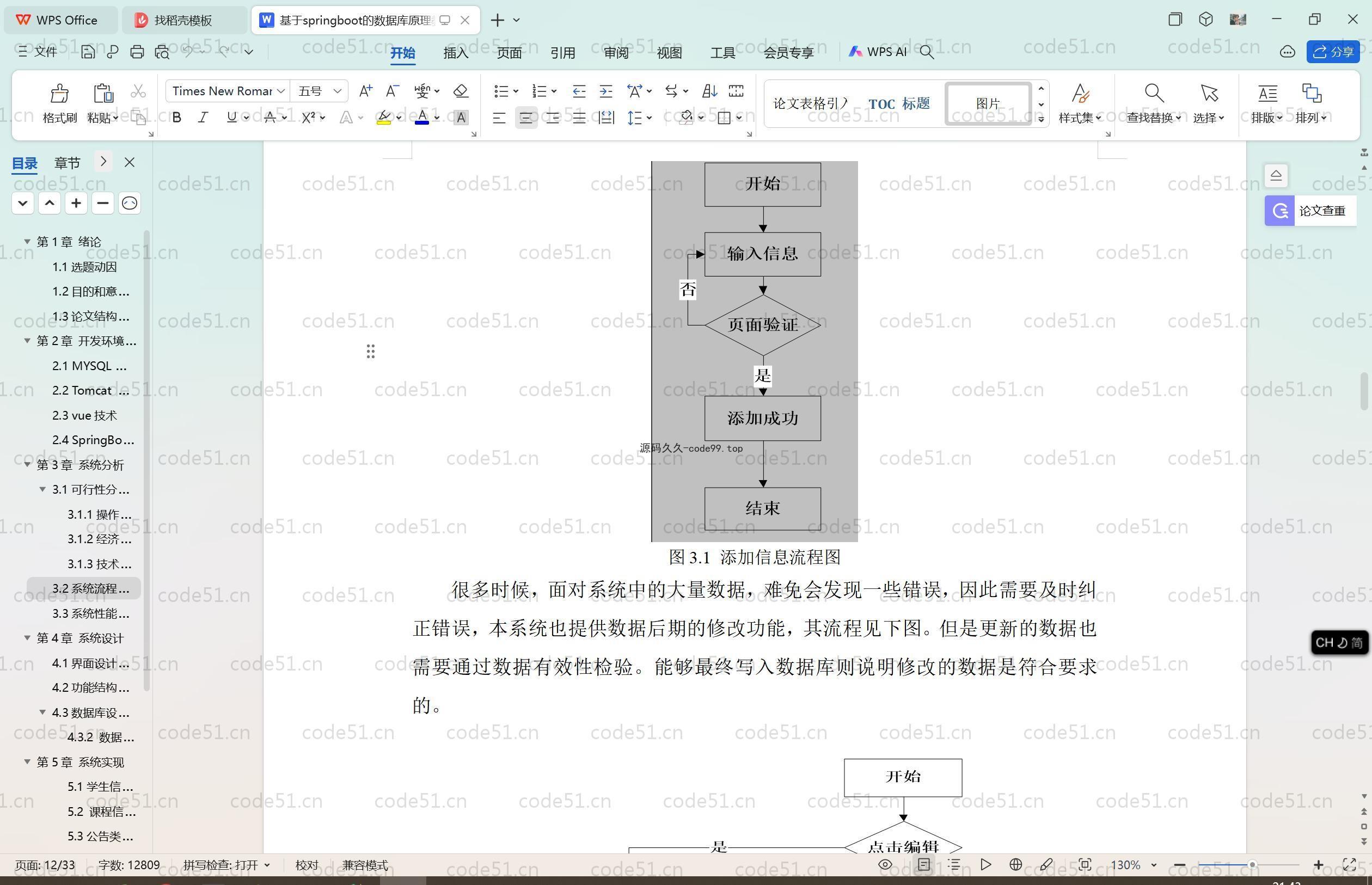Toggle character shading button
Image resolution: width=1372 pixels, height=885 pixels.
461,117
